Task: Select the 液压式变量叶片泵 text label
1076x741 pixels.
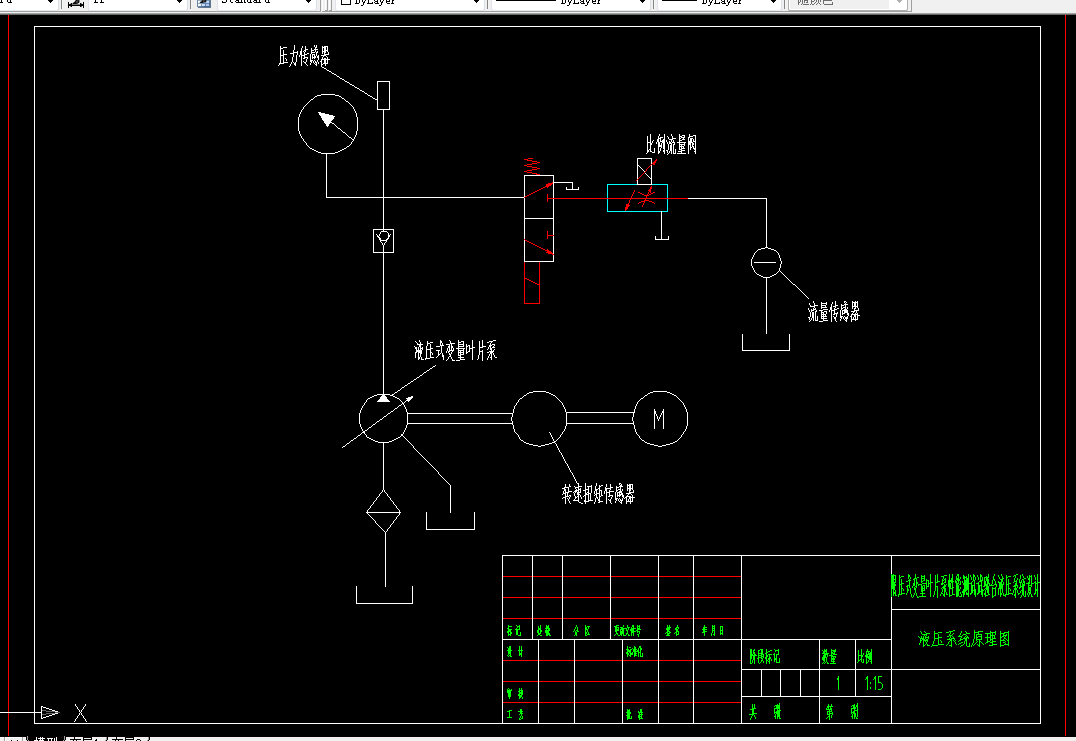Action: (x=455, y=351)
